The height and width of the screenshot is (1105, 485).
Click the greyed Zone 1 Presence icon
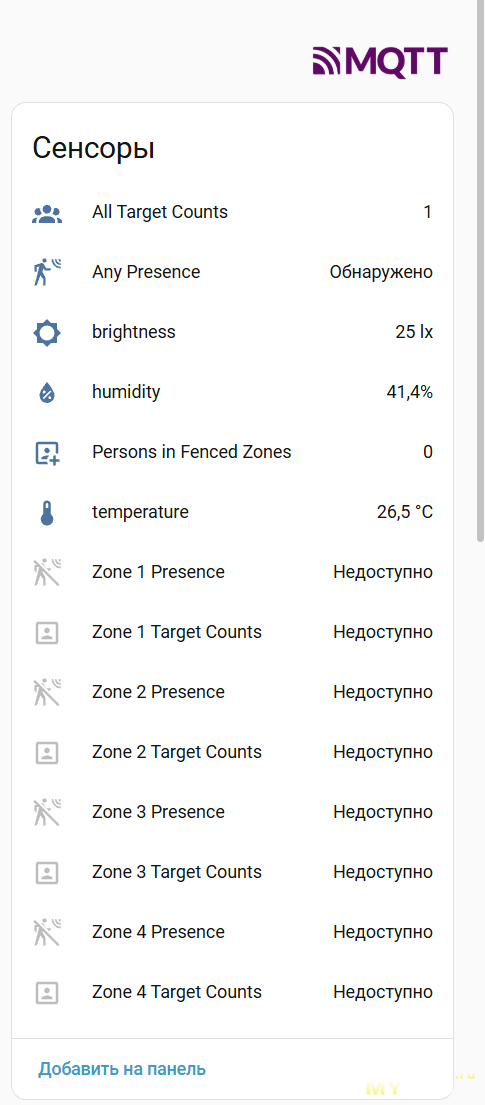tap(47, 572)
